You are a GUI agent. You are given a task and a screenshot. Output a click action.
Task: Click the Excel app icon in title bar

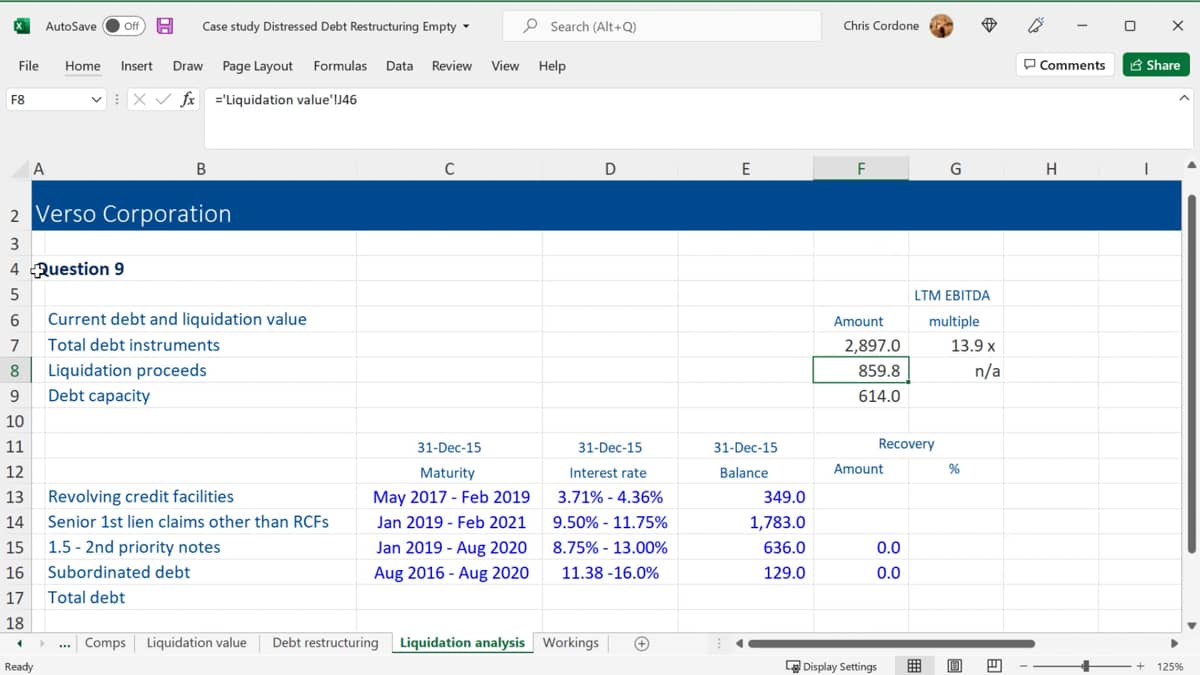(x=21, y=26)
